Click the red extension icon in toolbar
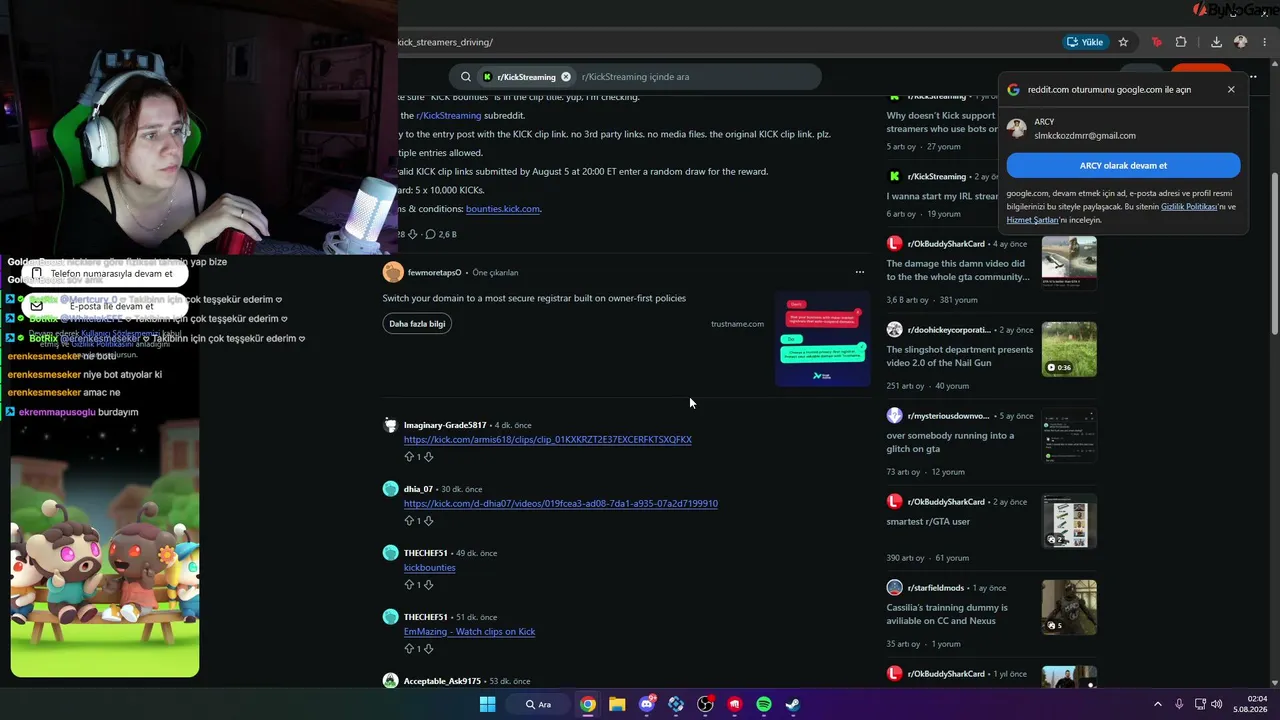This screenshot has width=1280, height=720. pos(1157,42)
